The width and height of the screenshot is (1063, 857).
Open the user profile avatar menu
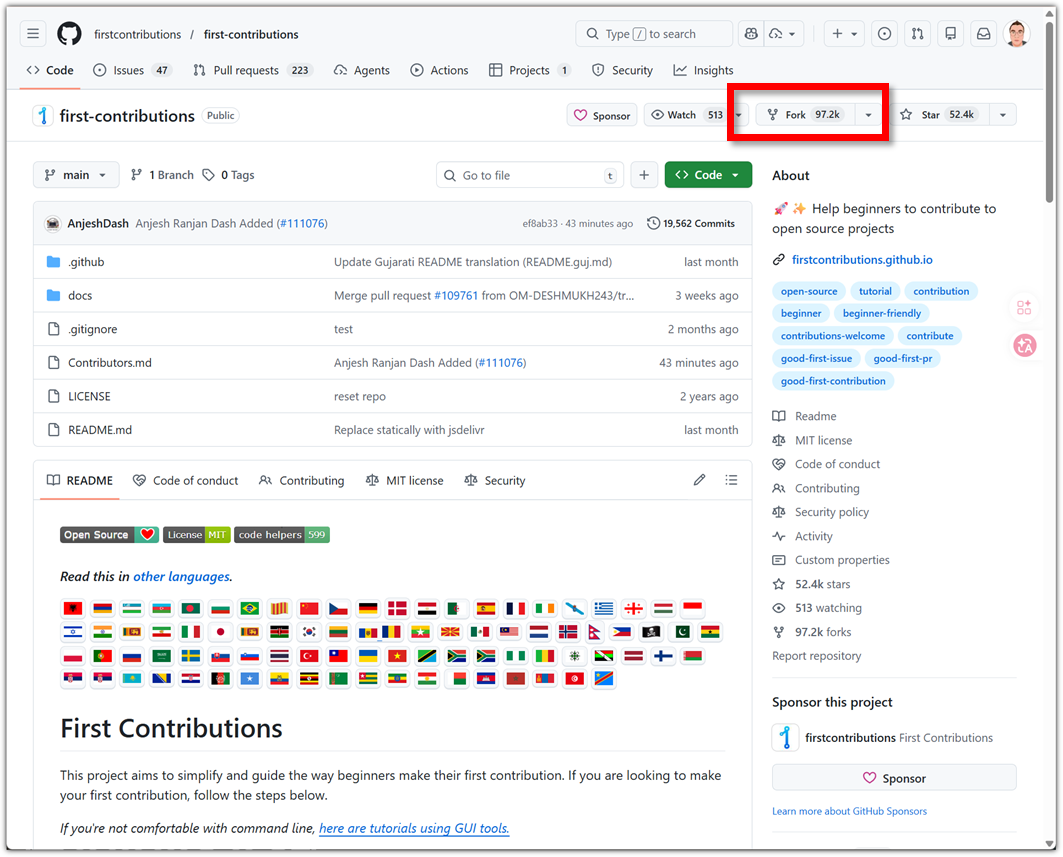(x=1016, y=34)
